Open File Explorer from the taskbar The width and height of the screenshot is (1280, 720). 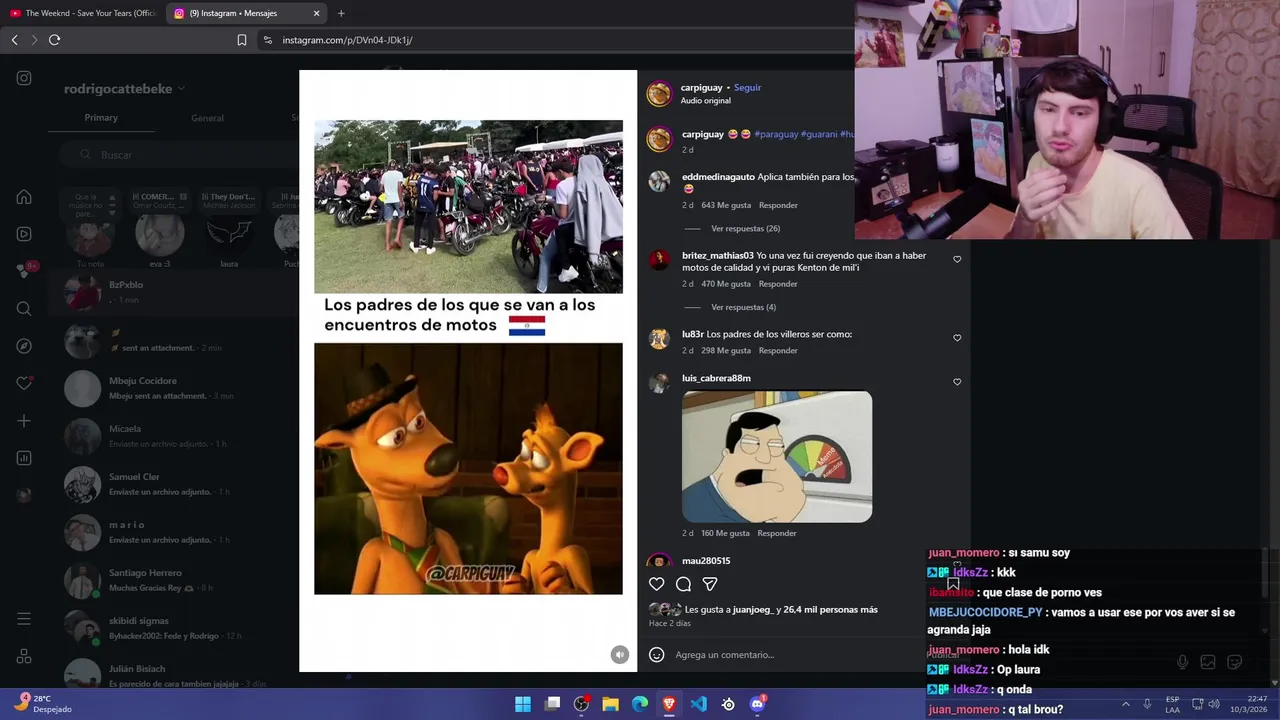coord(610,704)
